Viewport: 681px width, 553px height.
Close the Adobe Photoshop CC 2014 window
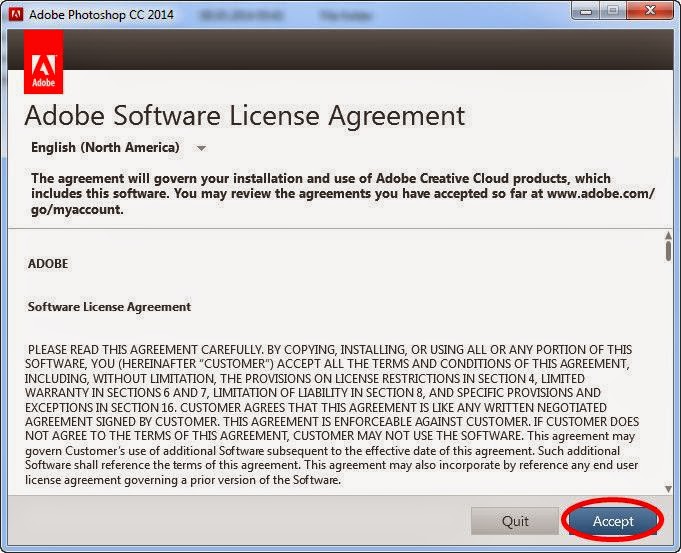coord(650,11)
